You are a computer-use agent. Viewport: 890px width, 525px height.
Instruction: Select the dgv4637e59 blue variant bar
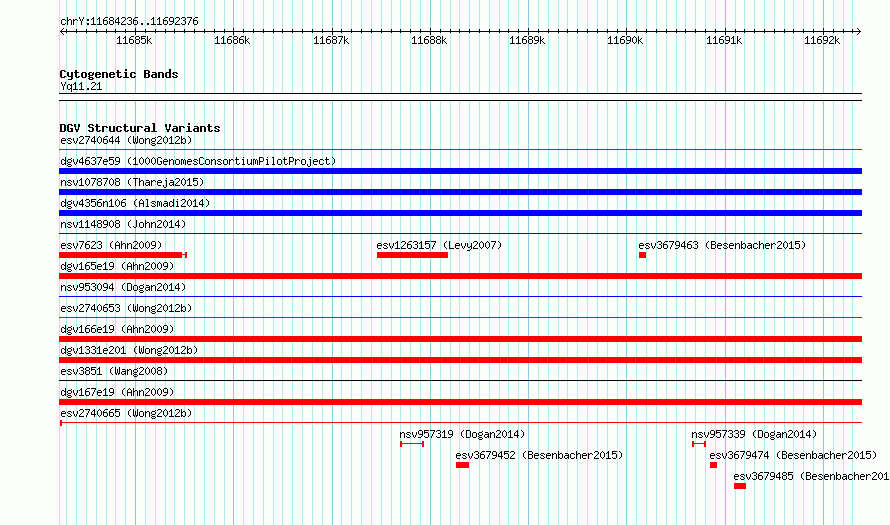[x=460, y=171]
